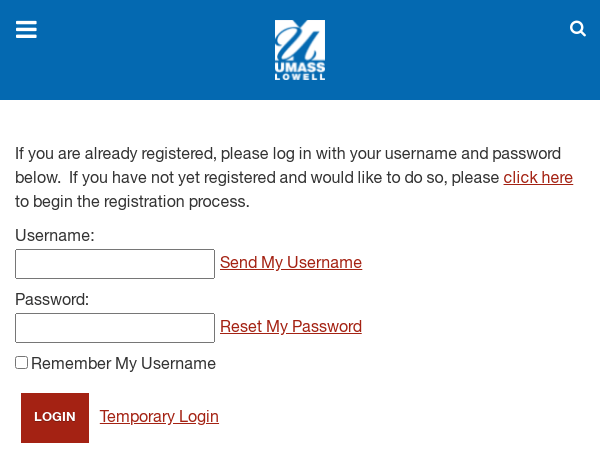Image resolution: width=600 pixels, height=450 pixels.
Task: Open the site search magnifier icon
Action: [x=577, y=29]
